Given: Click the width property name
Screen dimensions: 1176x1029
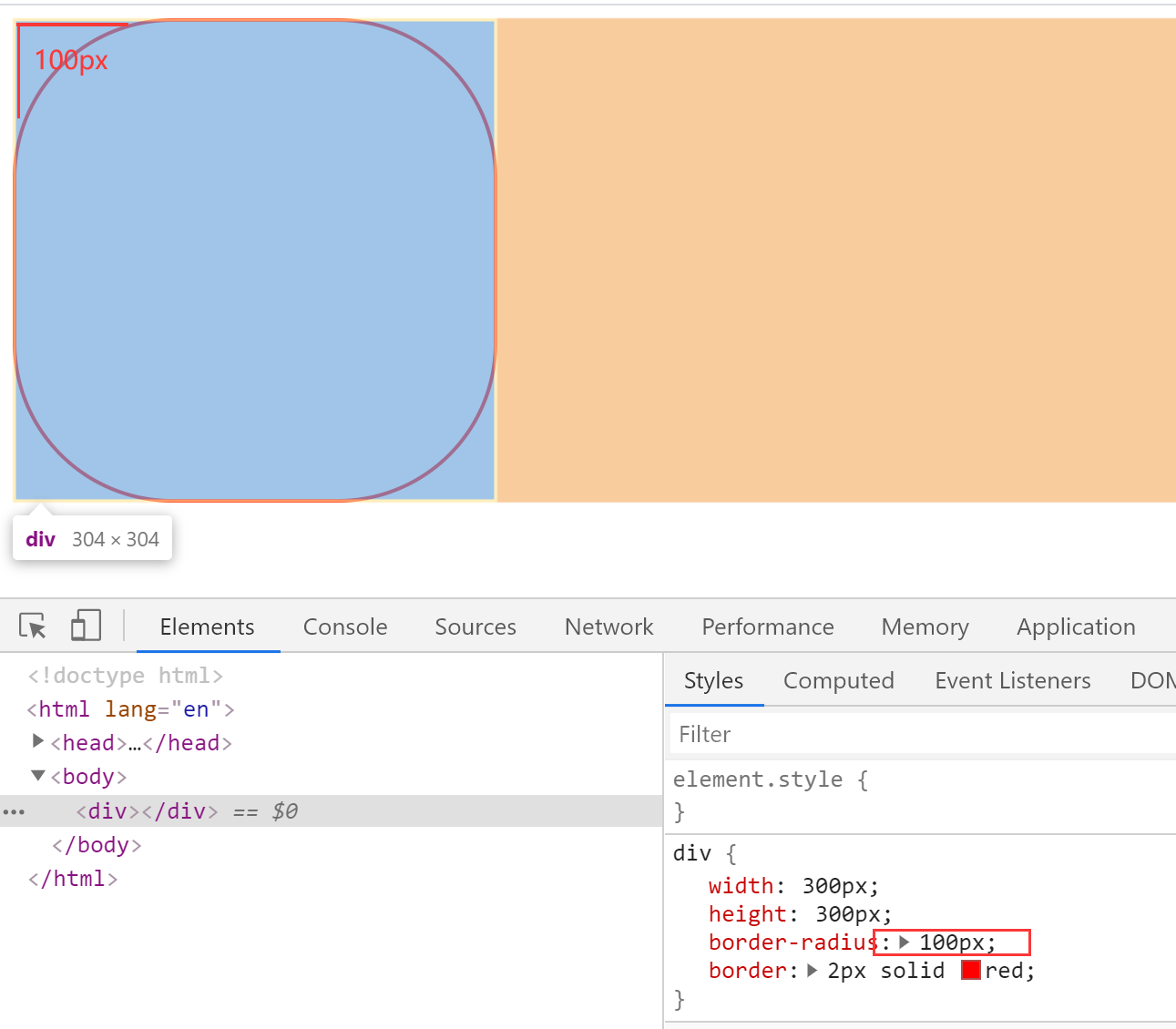Looking at the screenshot, I should [741, 886].
